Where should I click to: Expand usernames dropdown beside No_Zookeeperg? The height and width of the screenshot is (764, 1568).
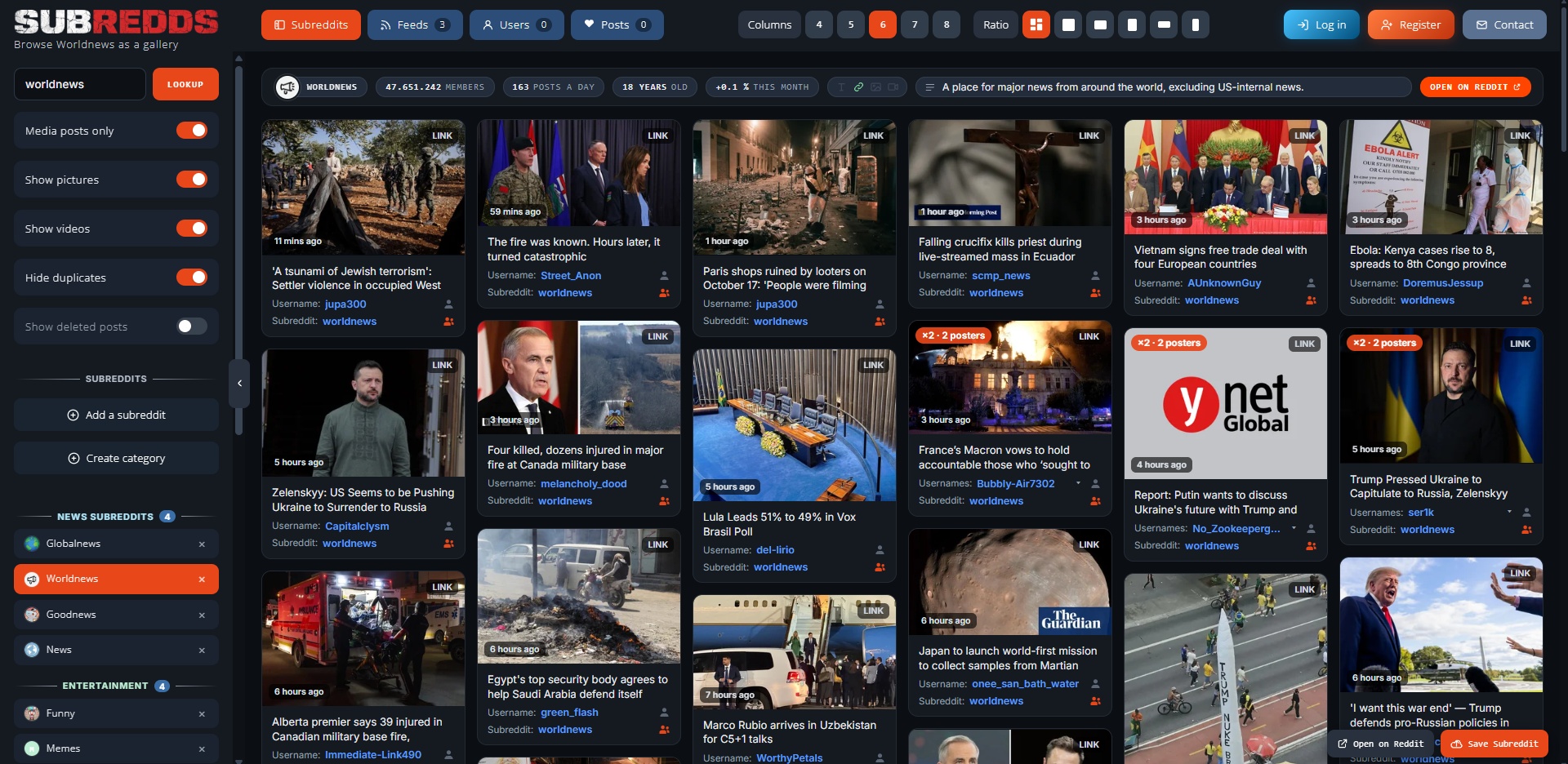click(1294, 528)
